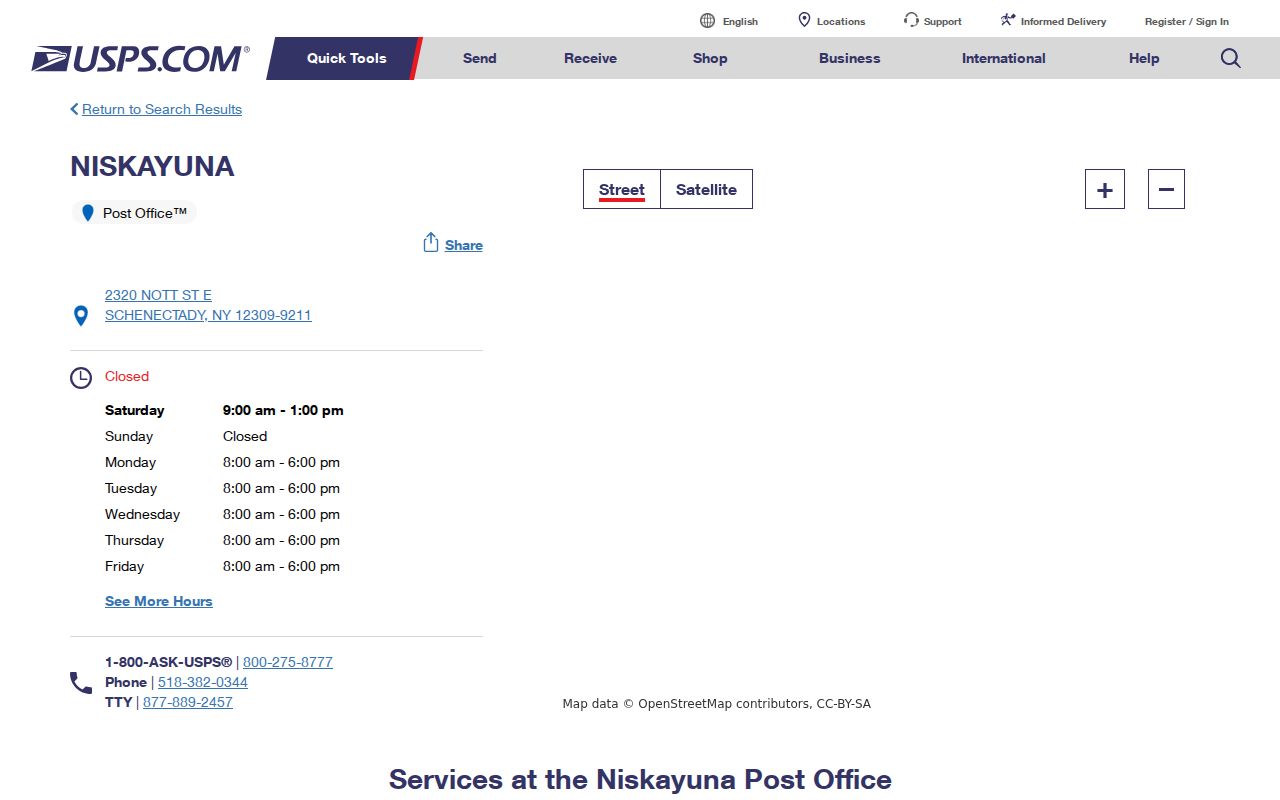Open Locations link in top bar
Viewport: 1280px width, 800px height.
click(841, 21)
